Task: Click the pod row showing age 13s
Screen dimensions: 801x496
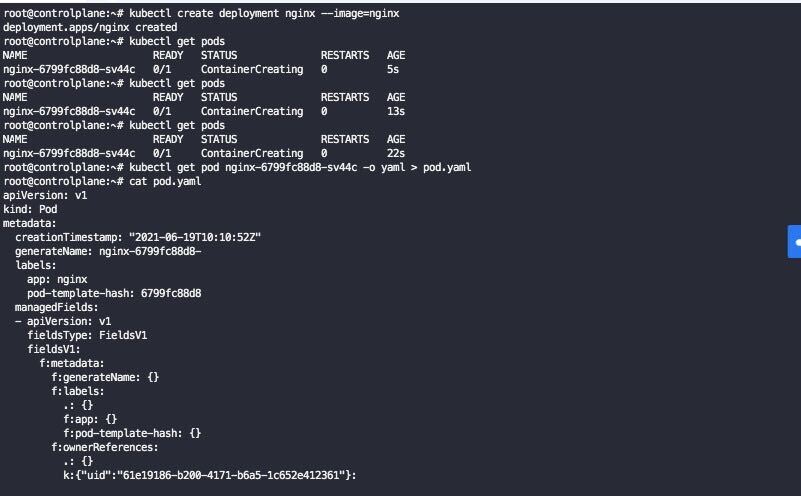Action: [x=200, y=111]
